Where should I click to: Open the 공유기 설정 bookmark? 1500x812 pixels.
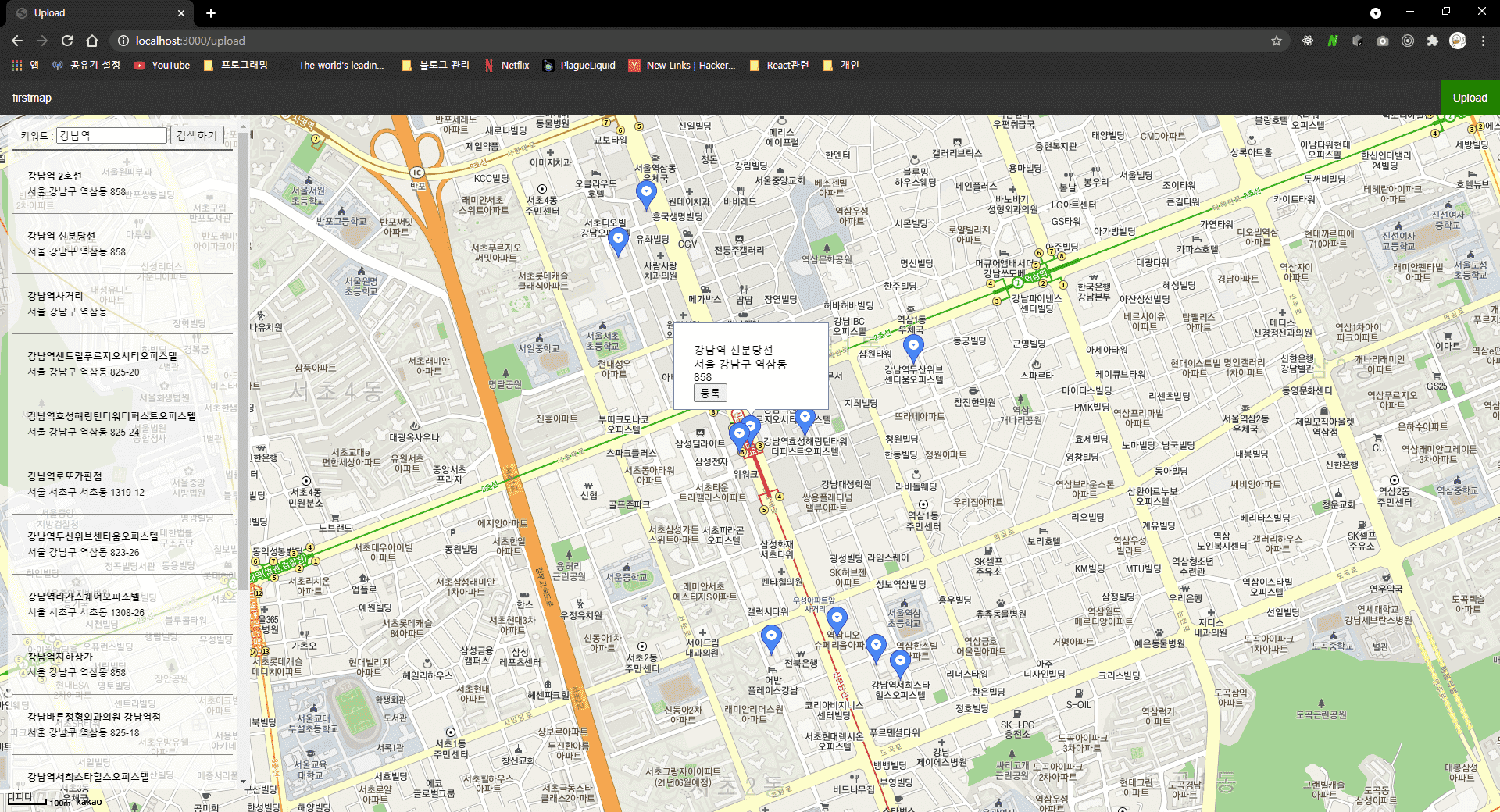coord(86,66)
